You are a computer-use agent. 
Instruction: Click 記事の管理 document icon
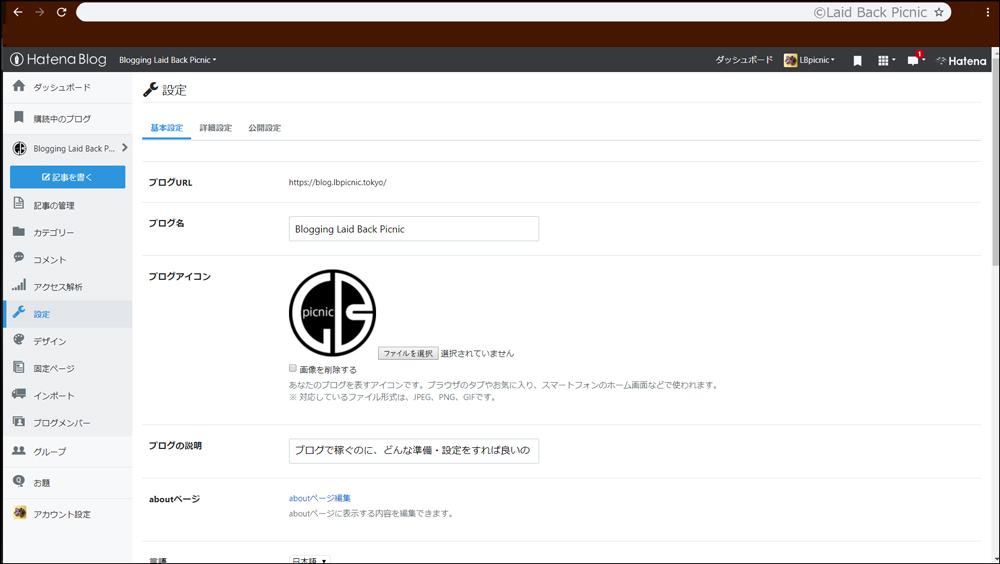pyautogui.click(x=19, y=204)
